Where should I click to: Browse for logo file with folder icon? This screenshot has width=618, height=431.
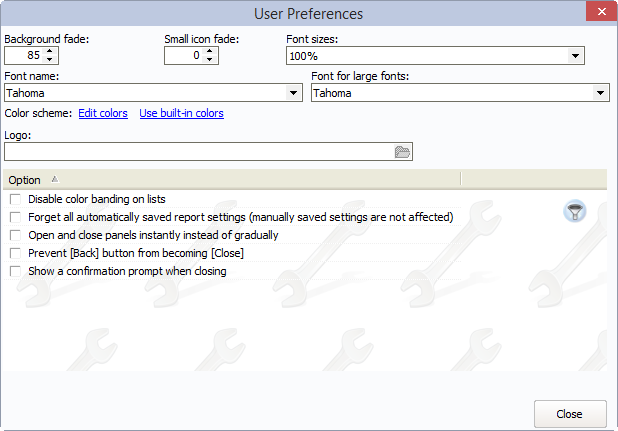[x=402, y=152]
